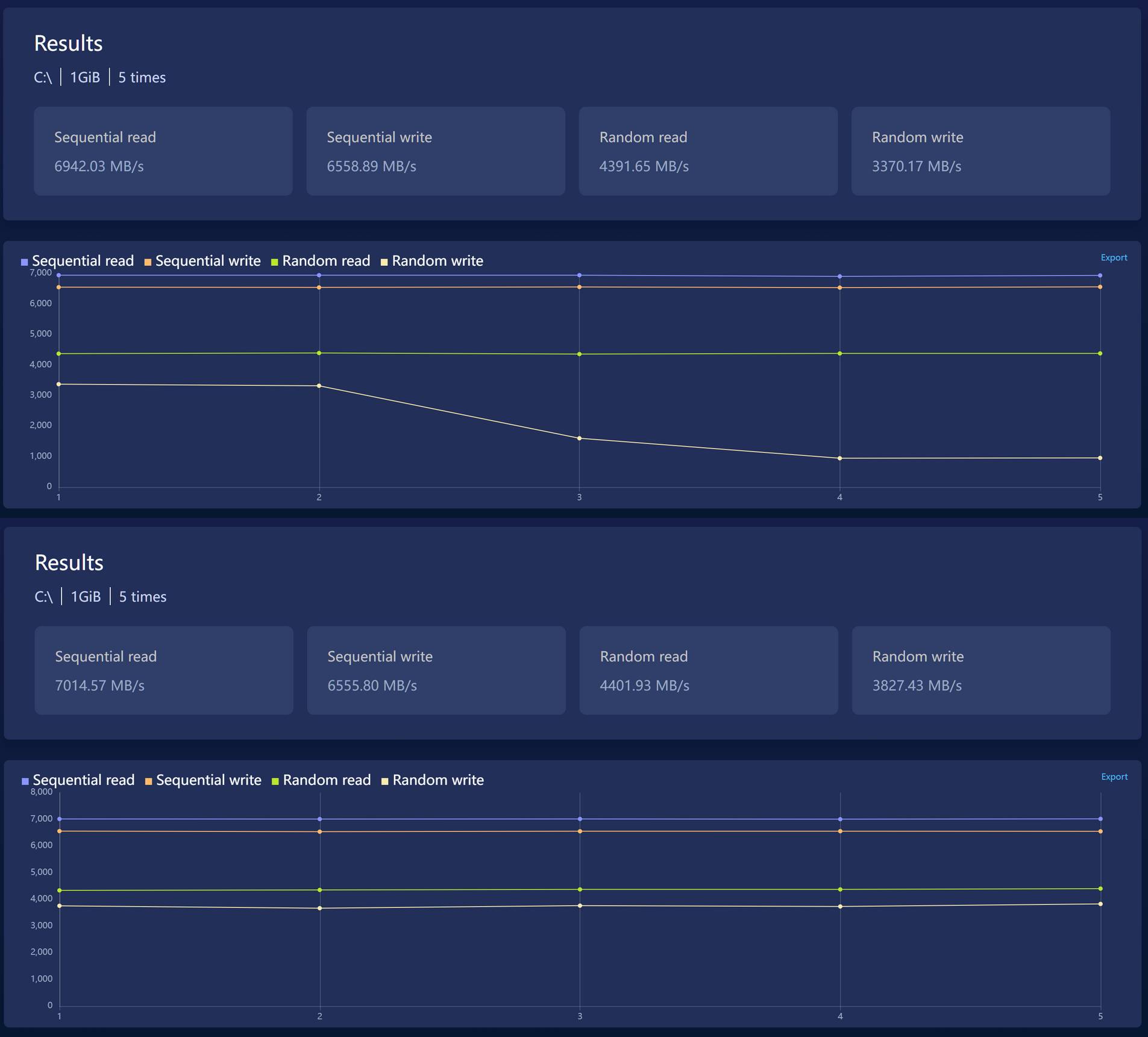Click Random write point at run 2 in top chart
1148x1037 pixels.
pyautogui.click(x=319, y=386)
